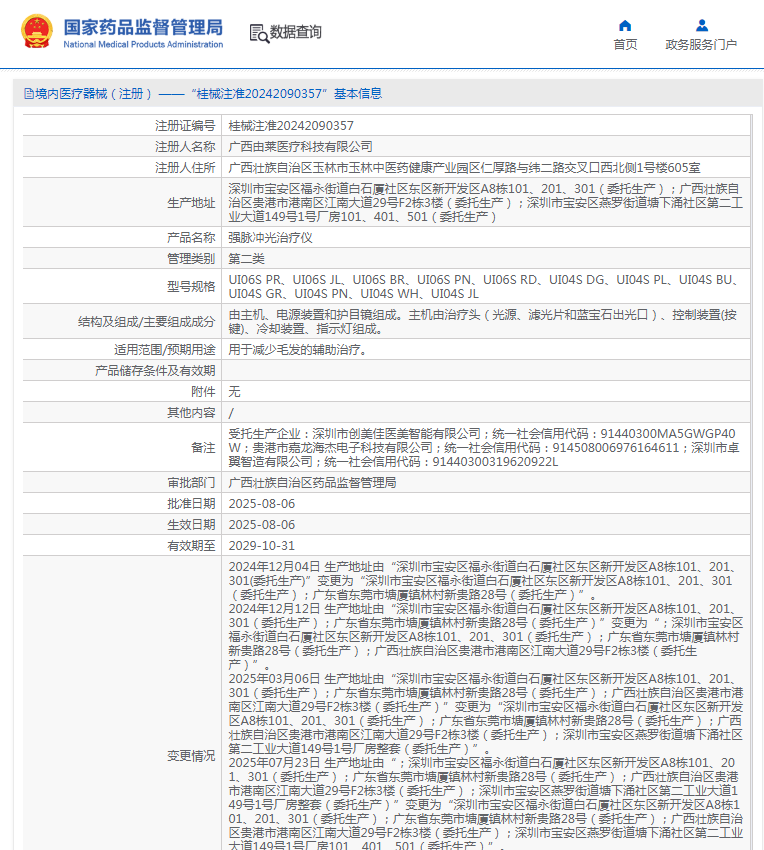Select 管理类别 label cell
Image resolution: width=764 pixels, height=850 pixels.
click(122, 259)
